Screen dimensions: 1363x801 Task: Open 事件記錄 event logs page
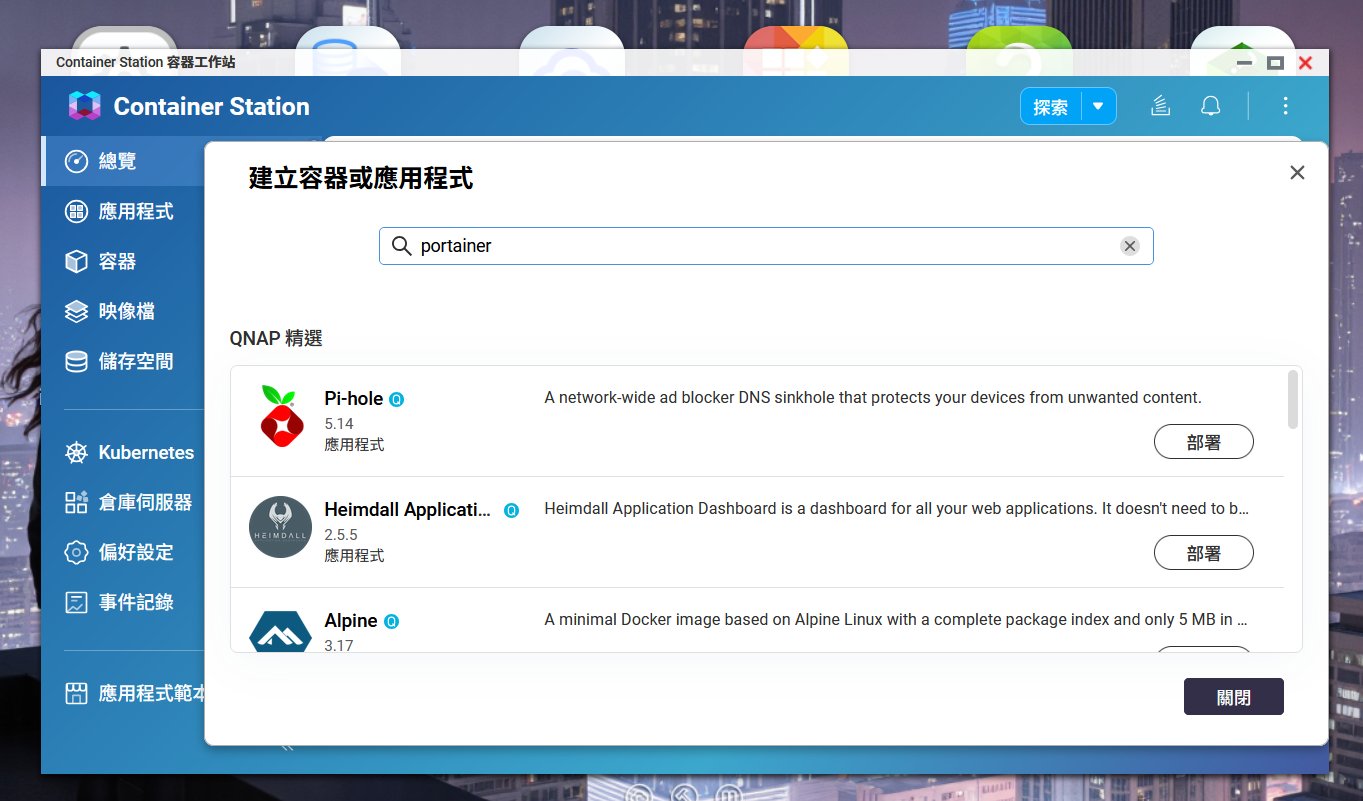click(x=123, y=602)
